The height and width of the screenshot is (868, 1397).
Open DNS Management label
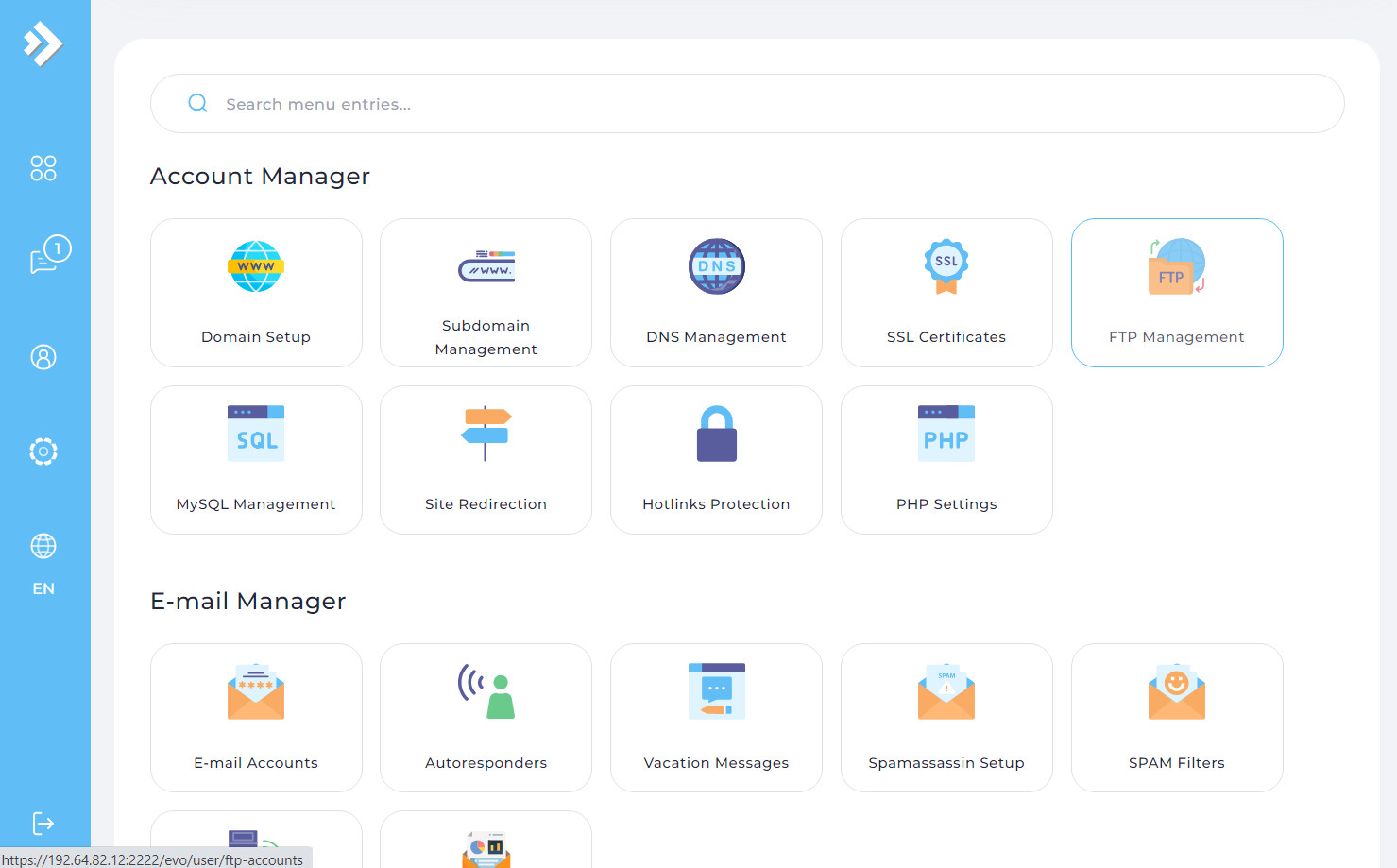point(716,337)
